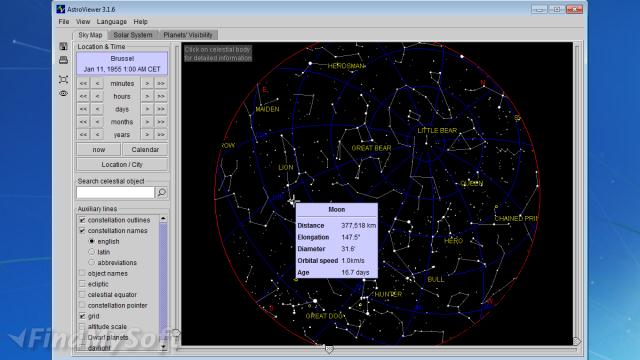Viewport: 640px width, 360px height.
Task: Enable ecliptic line checkbox
Action: click(82, 284)
